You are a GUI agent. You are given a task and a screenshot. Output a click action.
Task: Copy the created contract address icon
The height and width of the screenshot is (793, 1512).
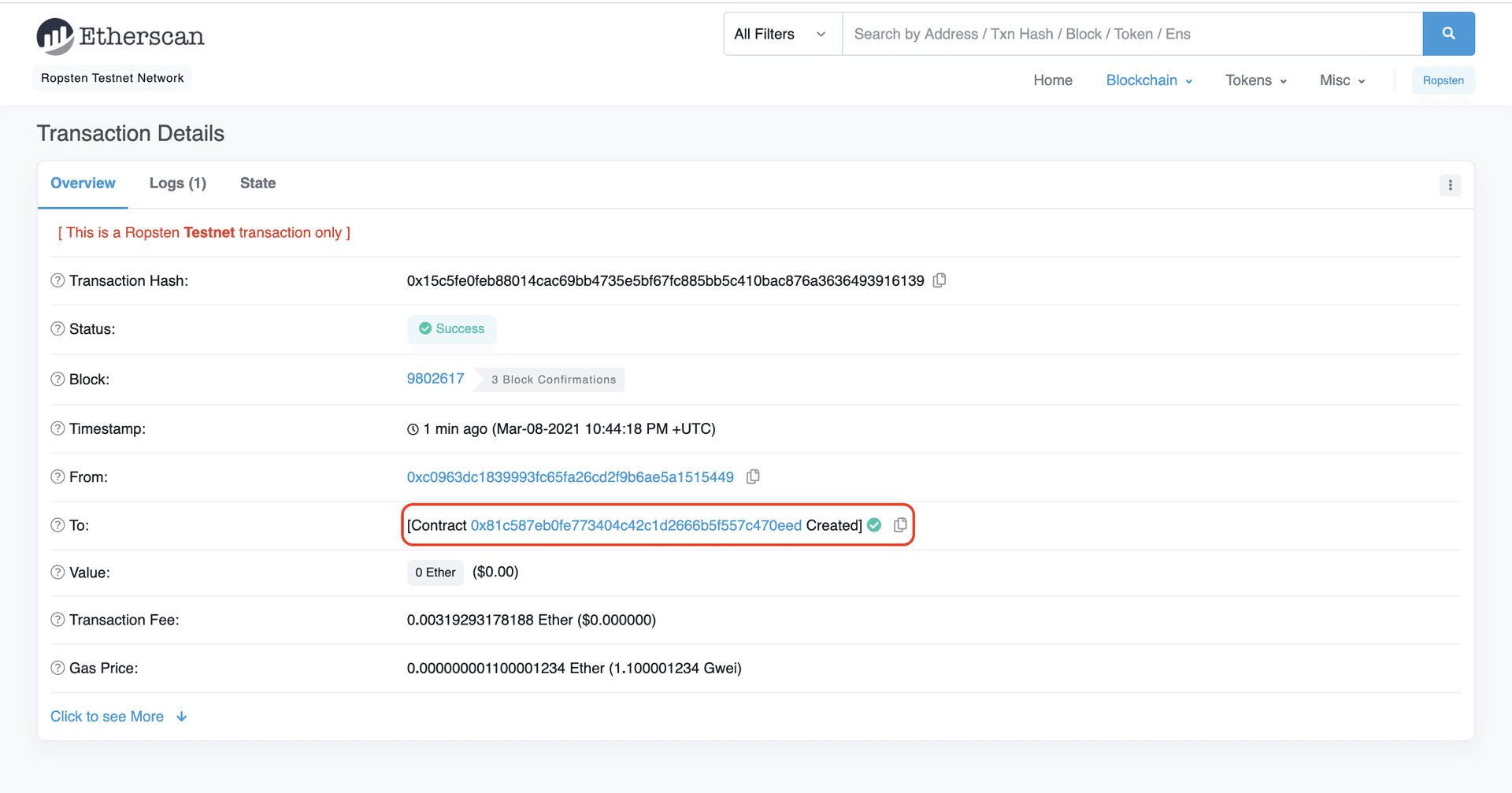point(900,525)
